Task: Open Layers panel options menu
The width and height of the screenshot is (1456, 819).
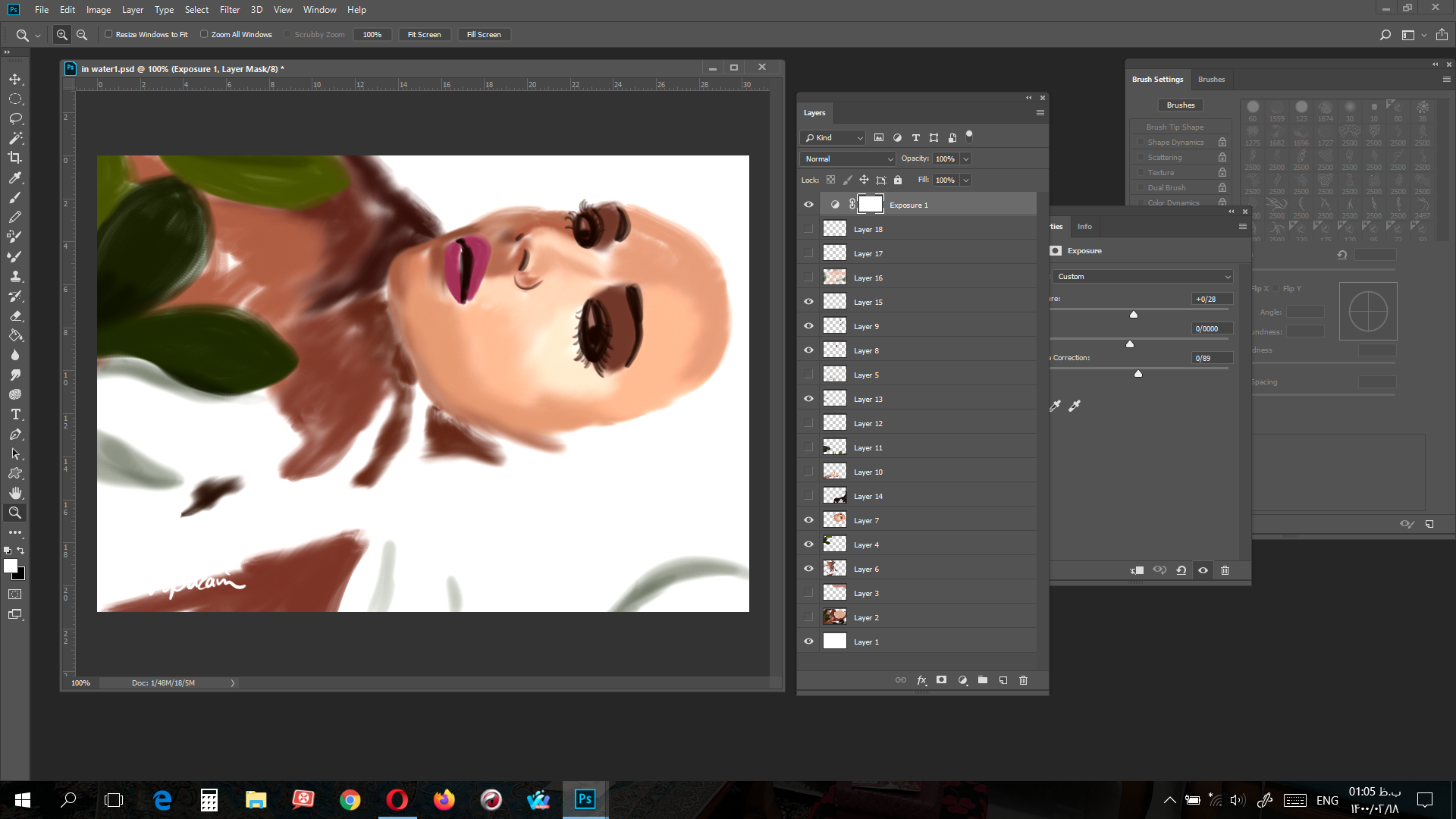Action: point(1040,113)
